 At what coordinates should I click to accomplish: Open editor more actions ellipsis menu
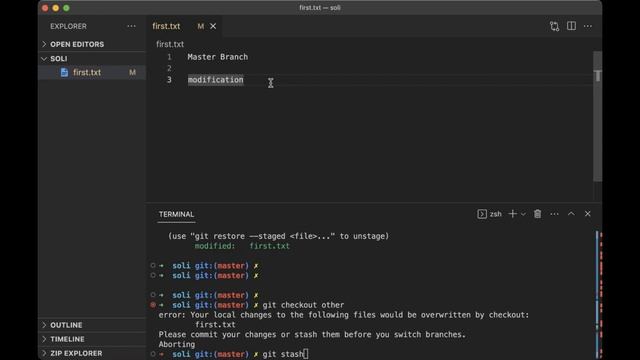click(588, 26)
